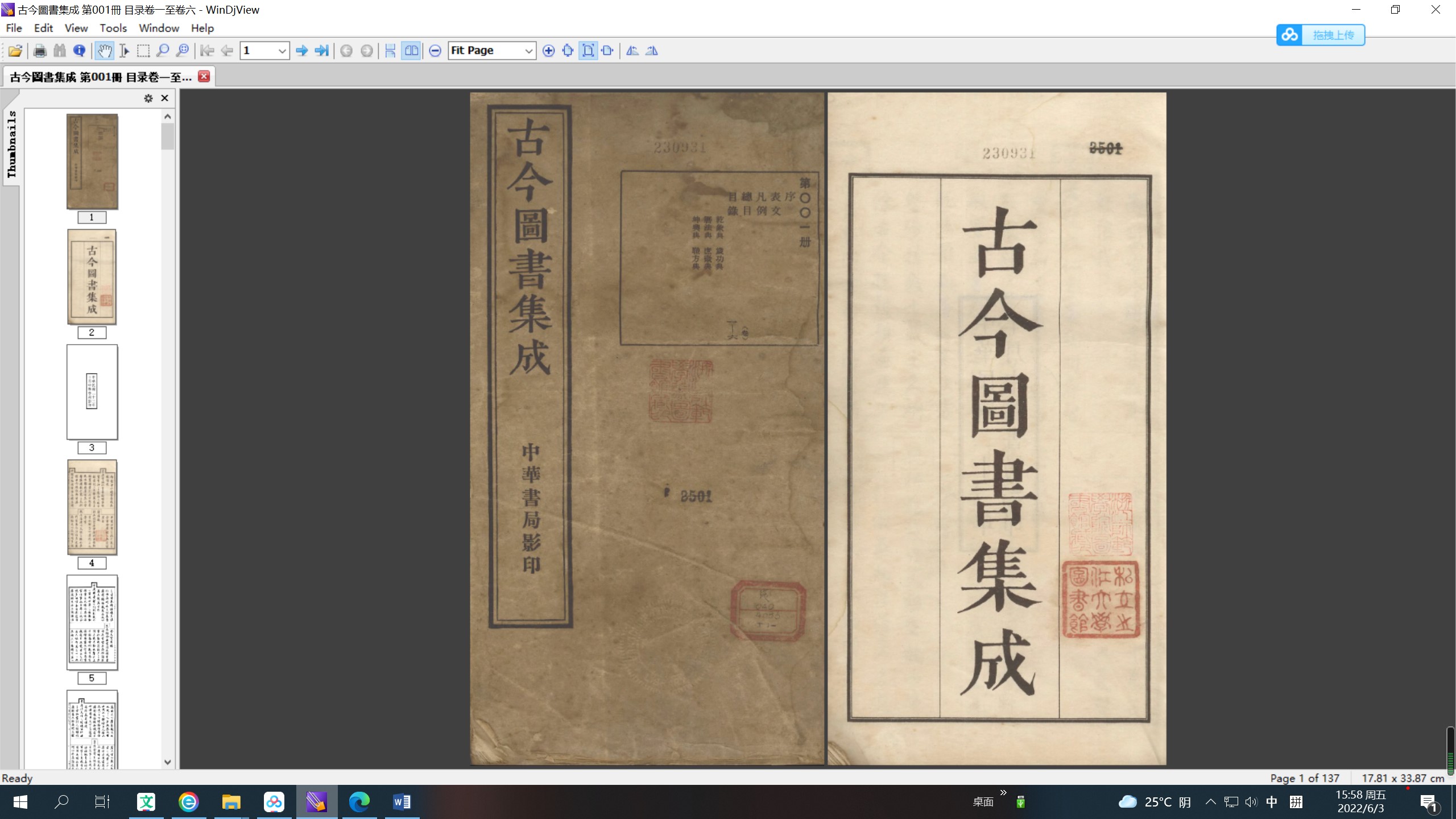The height and width of the screenshot is (819, 1456).
Task: Switch the 中 input method indicator
Action: pos(1272,802)
